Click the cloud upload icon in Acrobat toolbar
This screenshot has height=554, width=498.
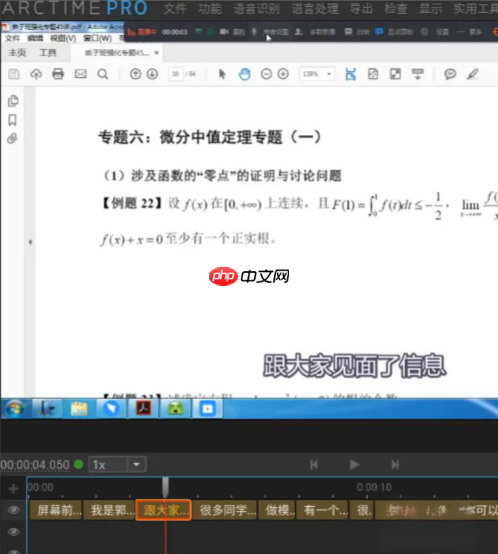36,74
